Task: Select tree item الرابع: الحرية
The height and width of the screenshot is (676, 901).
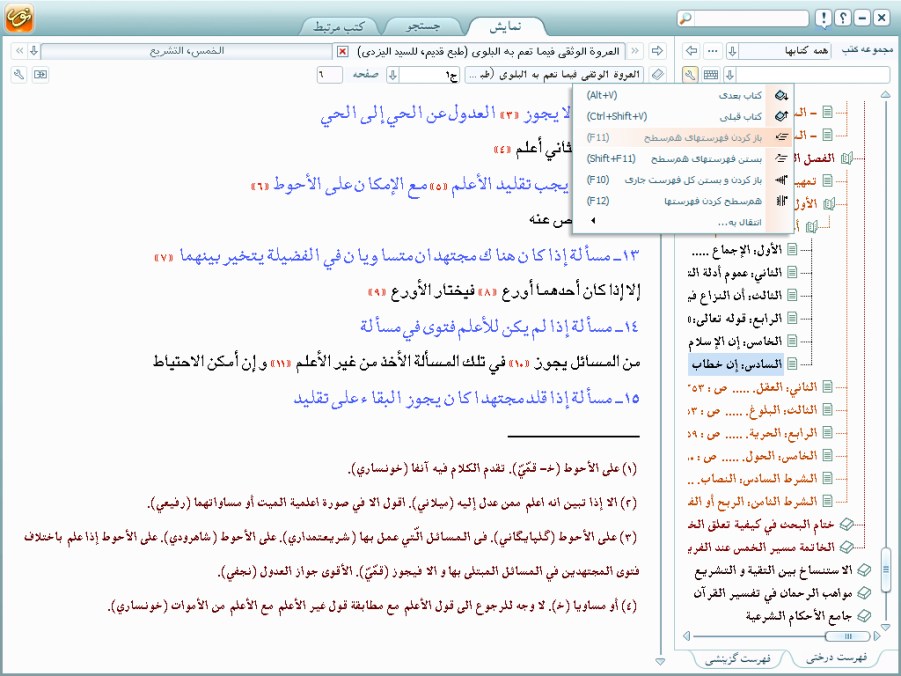Action: pyautogui.click(x=753, y=433)
